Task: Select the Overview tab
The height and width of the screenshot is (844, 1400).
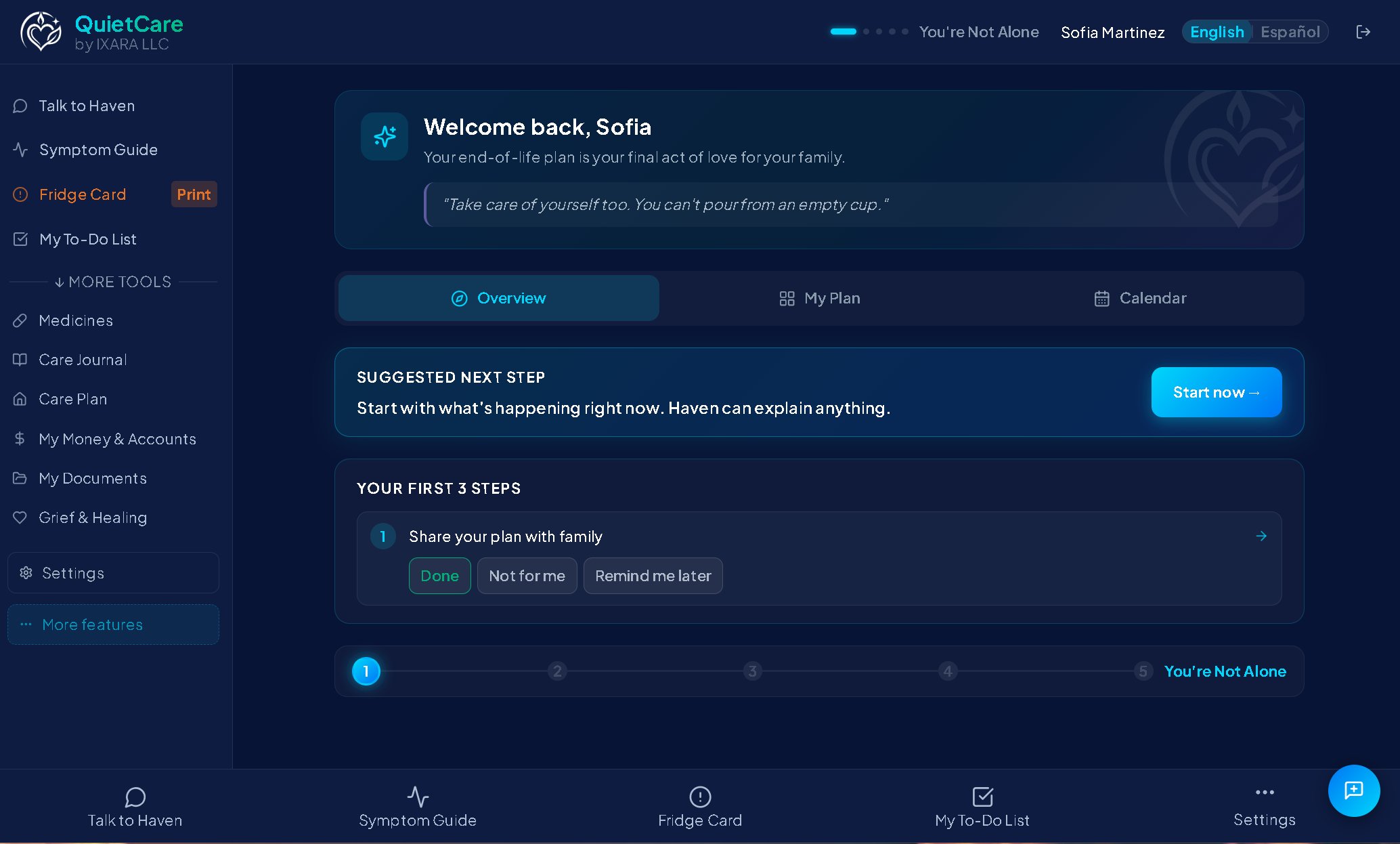Action: click(498, 298)
